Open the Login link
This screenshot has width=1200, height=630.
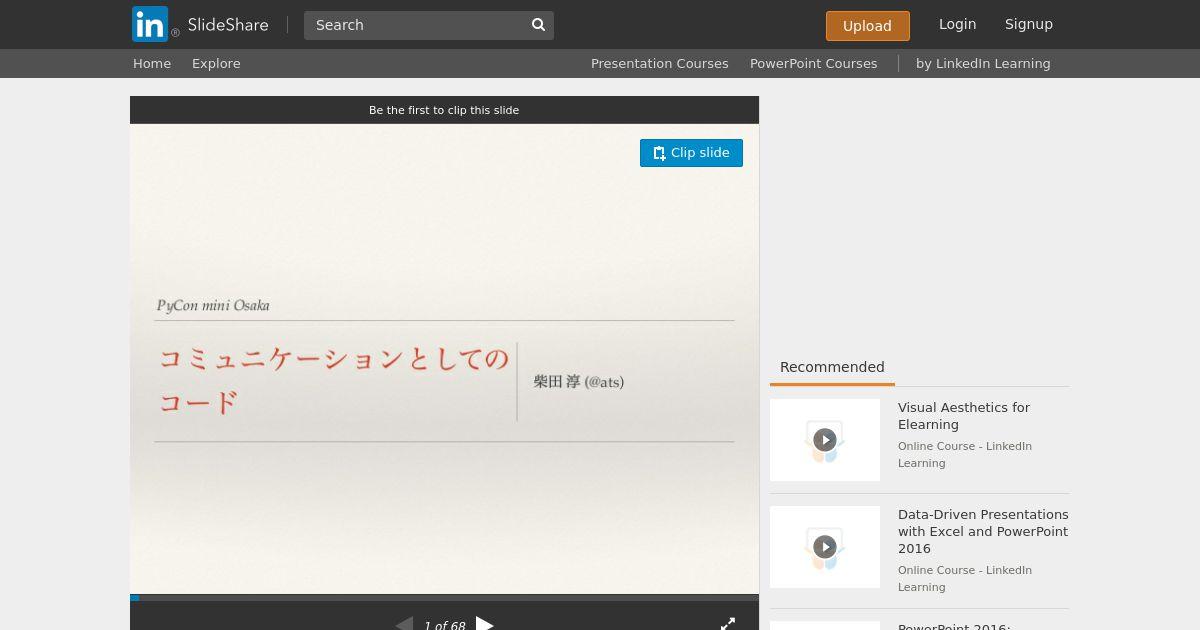957,24
